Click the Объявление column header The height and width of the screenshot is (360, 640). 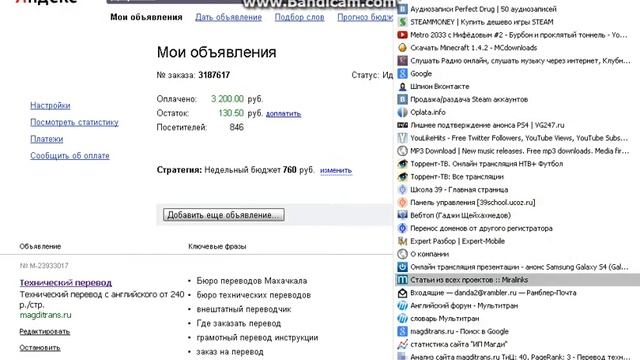(x=40, y=247)
